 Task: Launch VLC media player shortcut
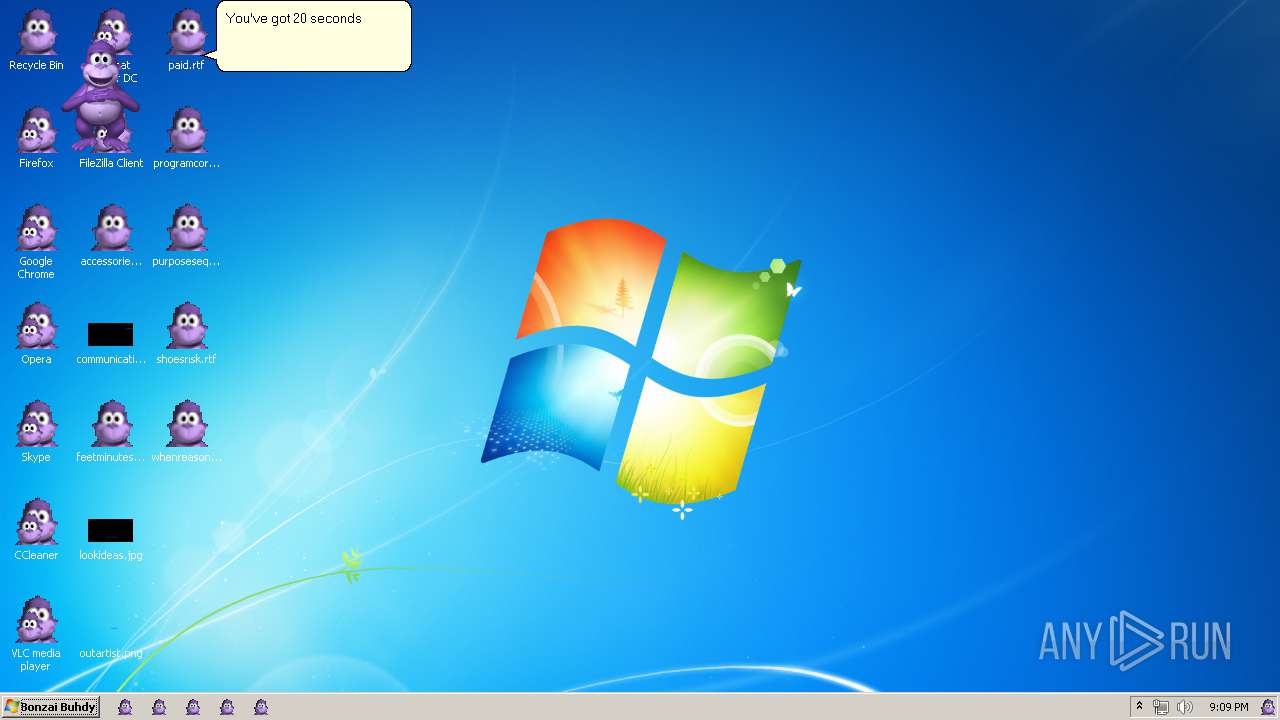pyautogui.click(x=36, y=635)
